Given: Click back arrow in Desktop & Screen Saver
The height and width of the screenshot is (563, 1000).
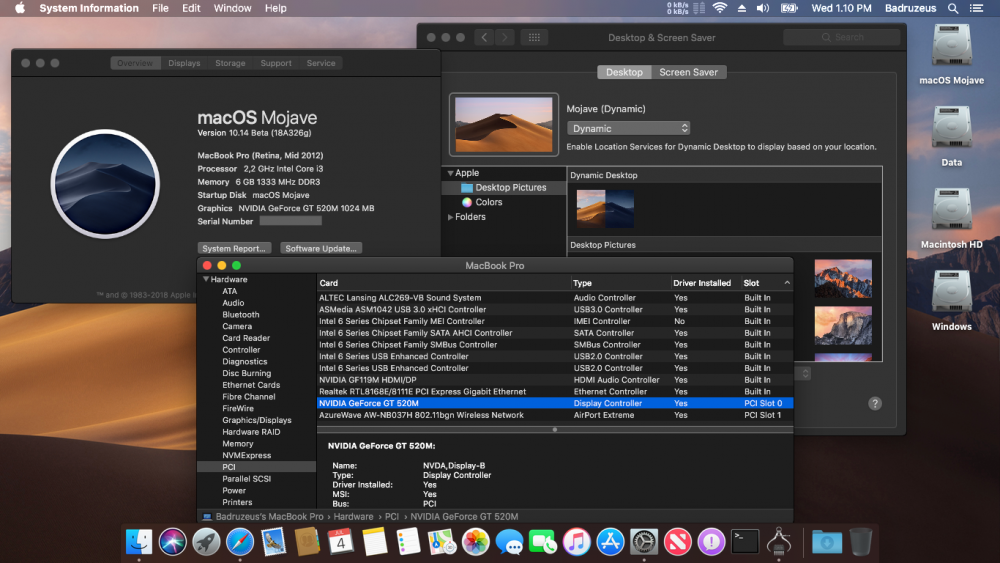Looking at the screenshot, I should point(484,37).
